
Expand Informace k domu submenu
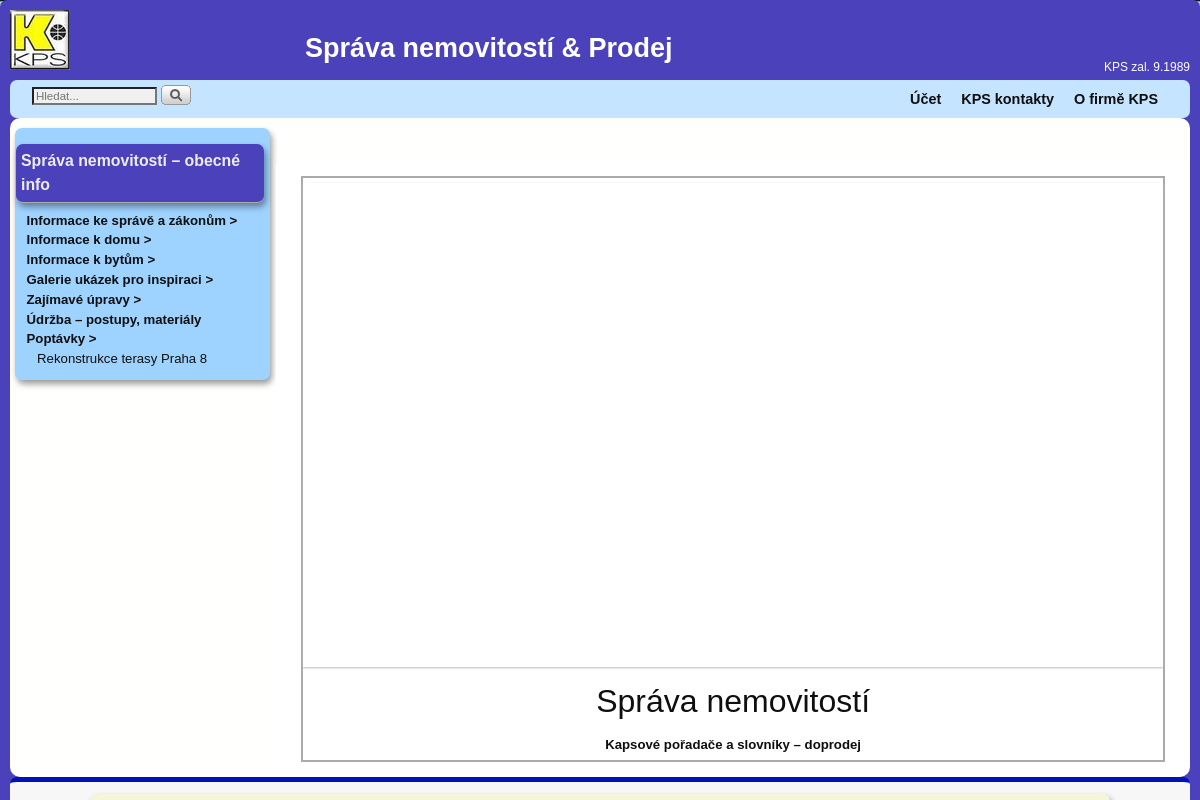89,240
